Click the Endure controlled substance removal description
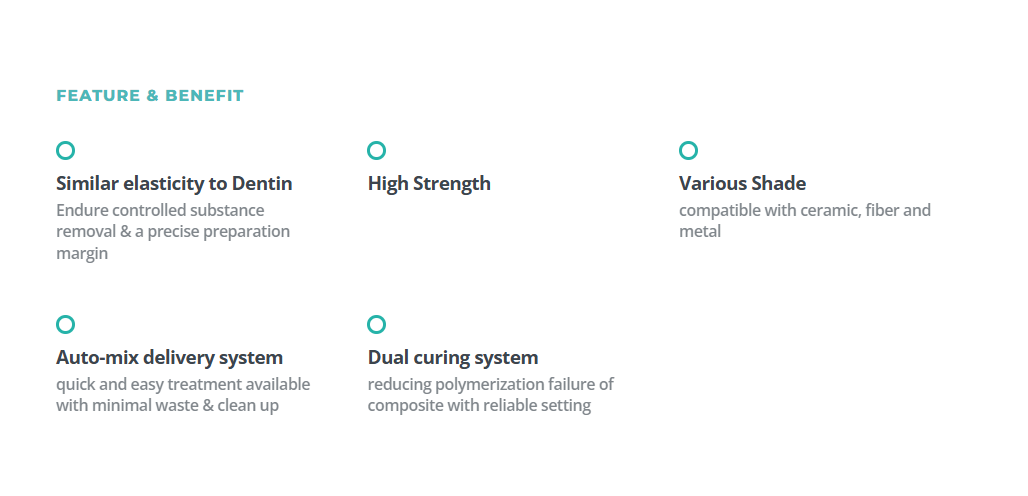1028x496 pixels. (173, 231)
